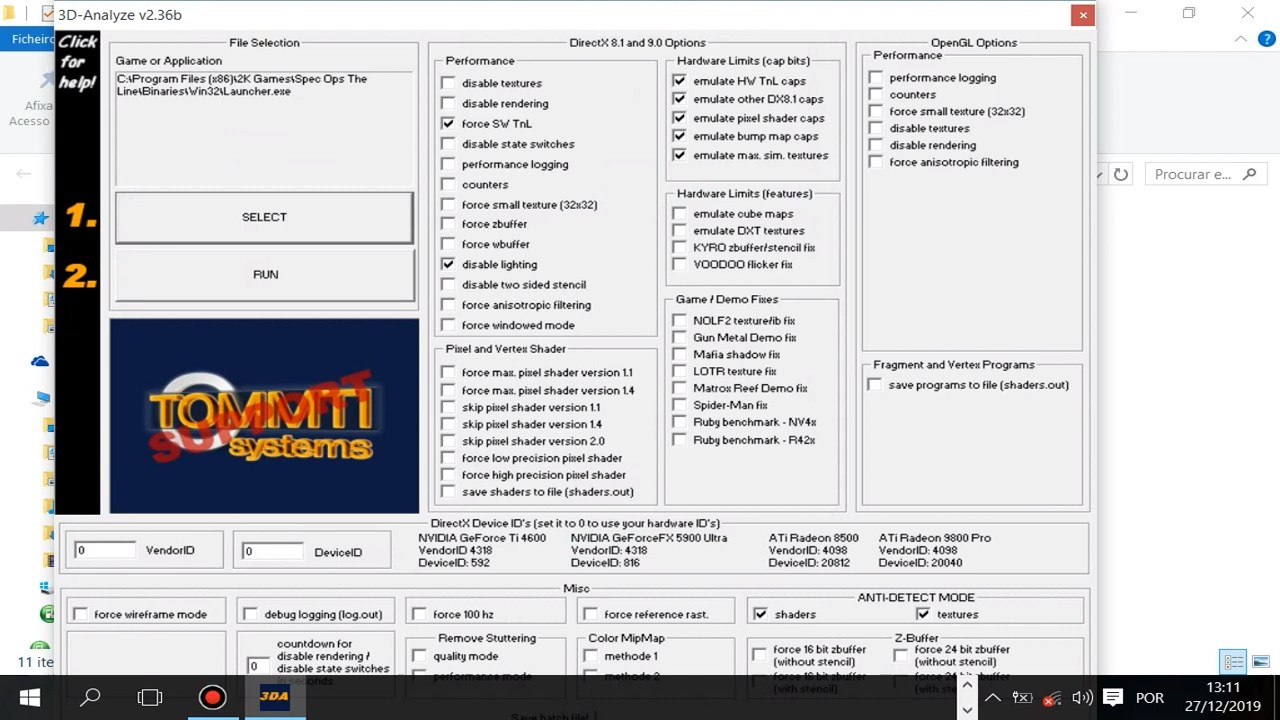Viewport: 1280px width, 720px height.
Task: Click SELECT to choose a game executable
Action: (x=264, y=217)
